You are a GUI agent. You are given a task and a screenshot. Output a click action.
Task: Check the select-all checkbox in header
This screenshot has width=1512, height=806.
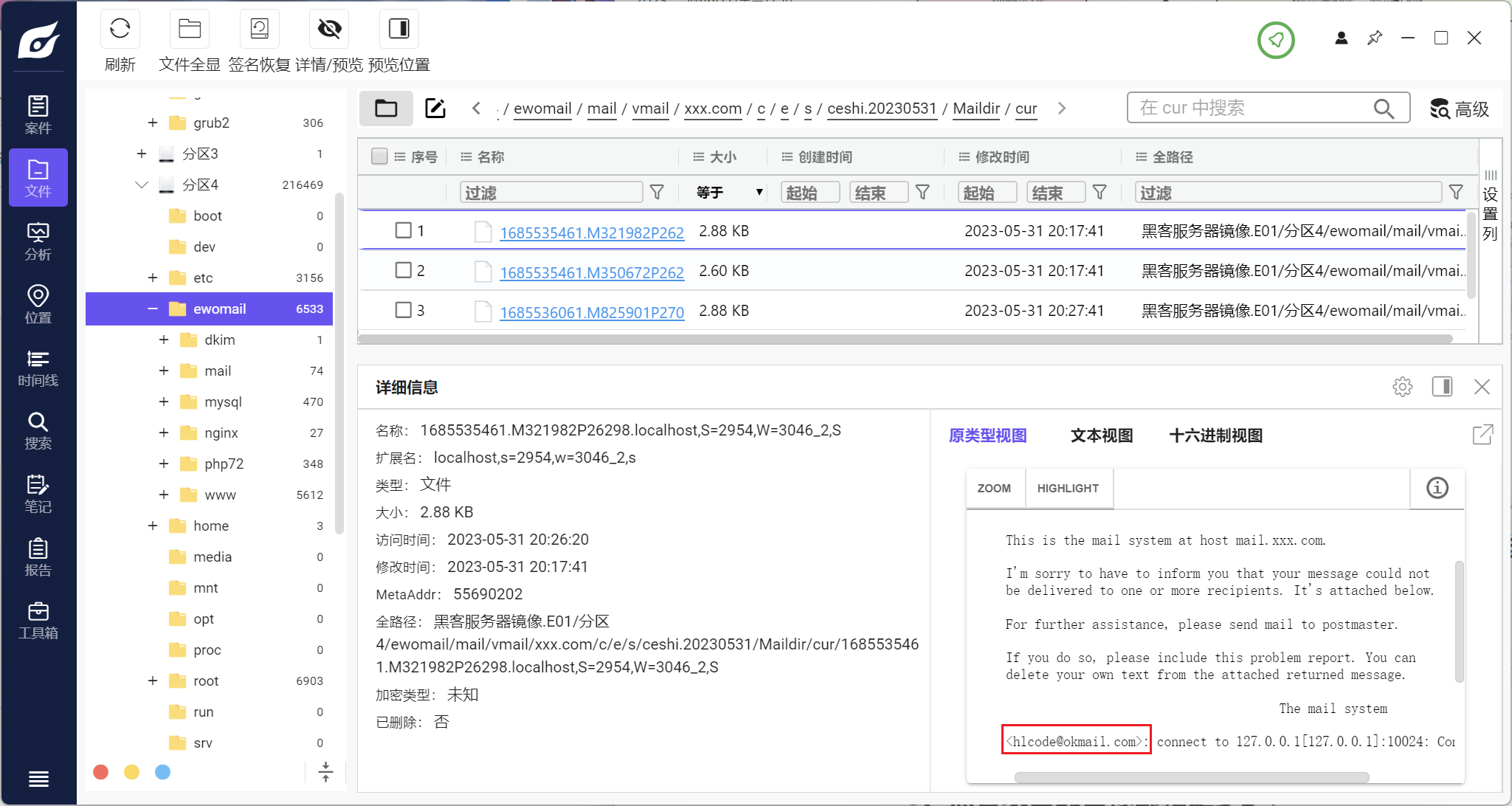[x=379, y=156]
